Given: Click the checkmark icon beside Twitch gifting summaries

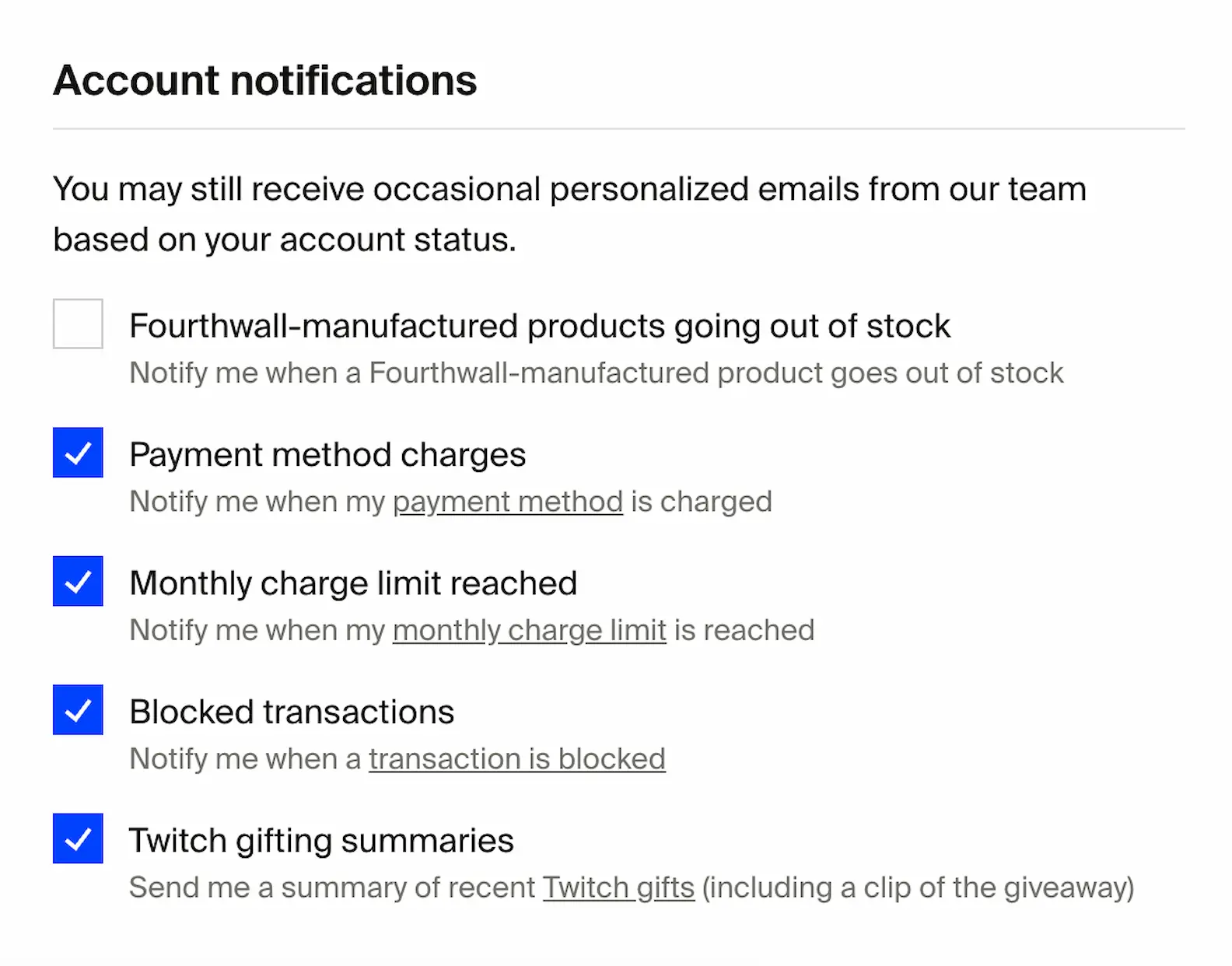Looking at the screenshot, I should tap(77, 839).
